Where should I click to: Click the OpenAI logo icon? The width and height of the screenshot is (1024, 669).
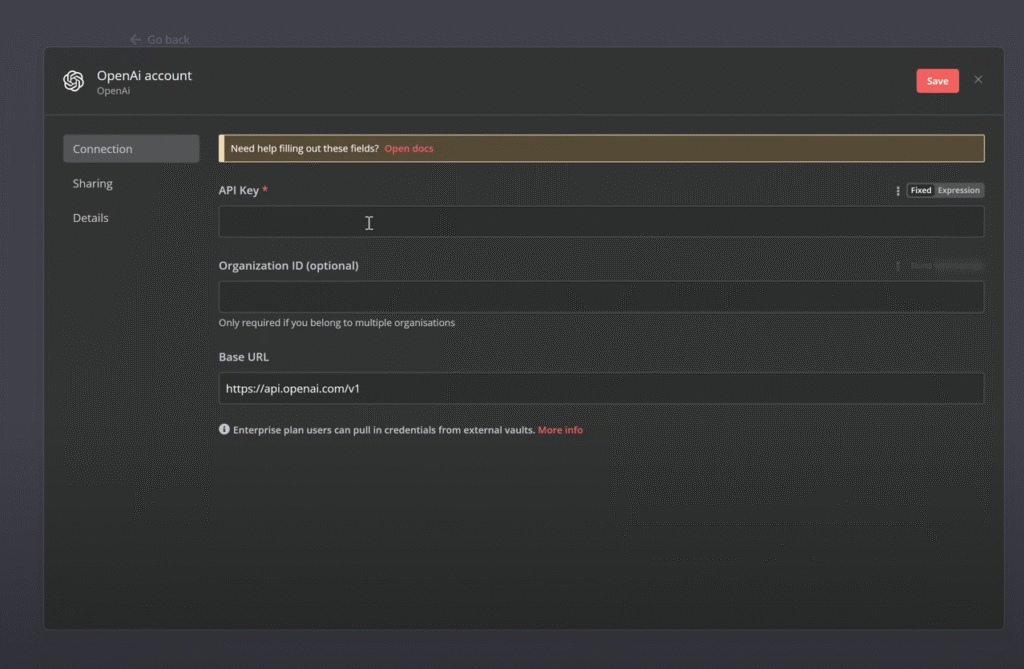pyautogui.click(x=74, y=81)
